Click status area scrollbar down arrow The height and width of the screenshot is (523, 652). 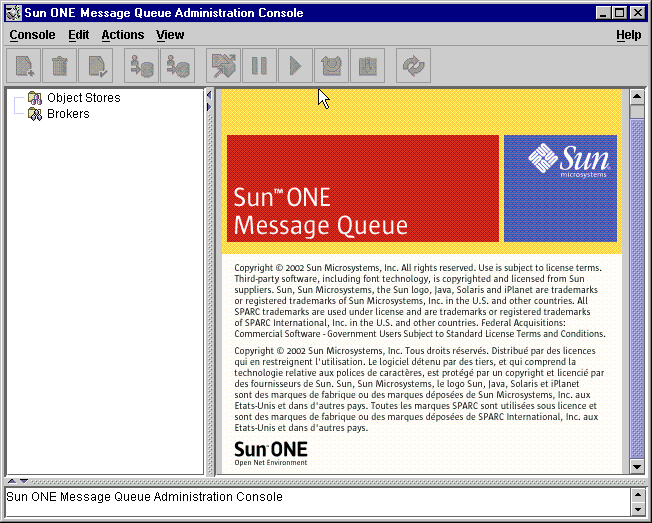pyautogui.click(x=637, y=509)
